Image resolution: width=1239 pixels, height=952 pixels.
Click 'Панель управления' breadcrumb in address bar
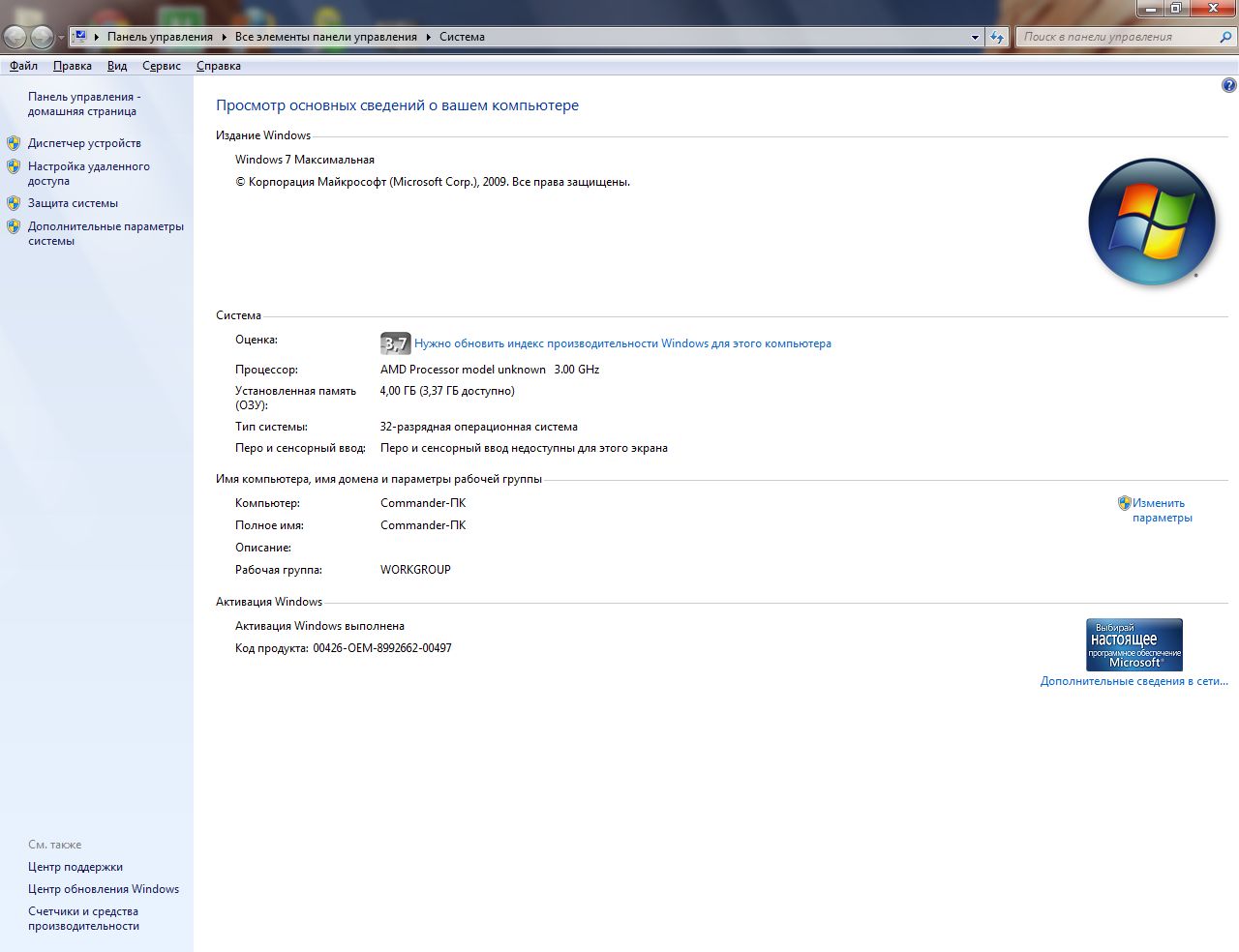[160, 37]
